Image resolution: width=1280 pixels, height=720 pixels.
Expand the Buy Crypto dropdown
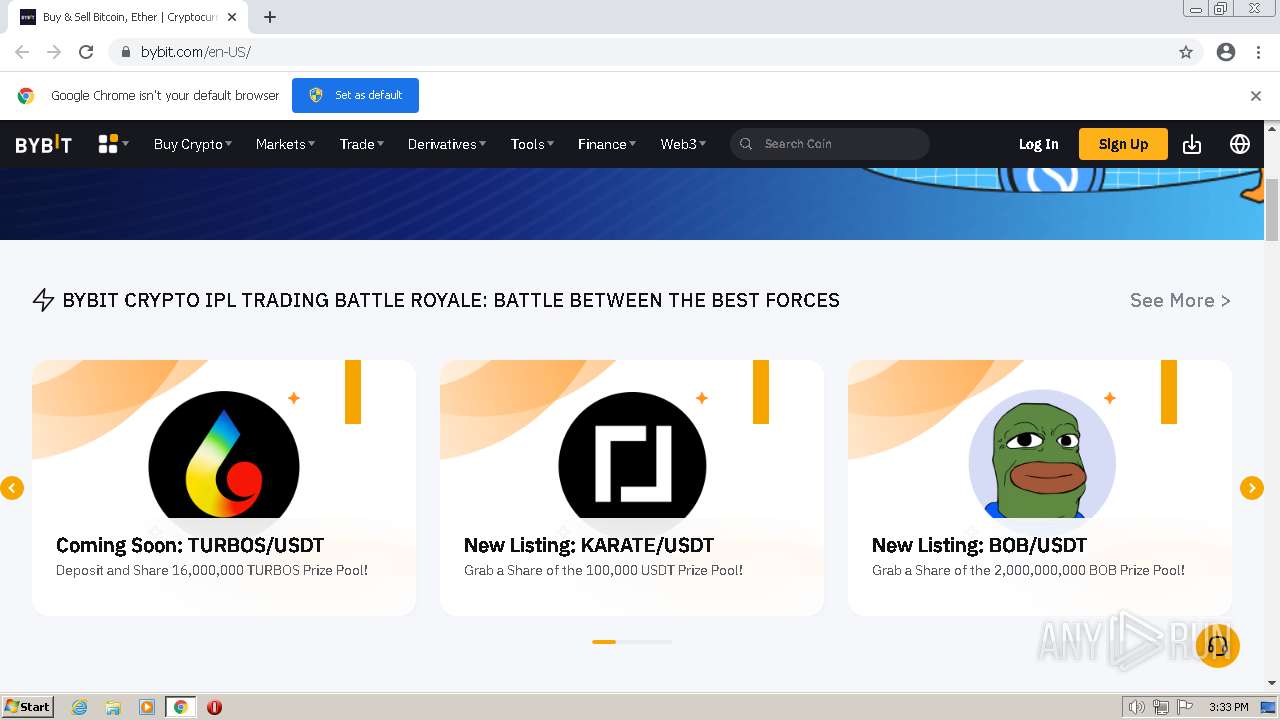coord(193,144)
